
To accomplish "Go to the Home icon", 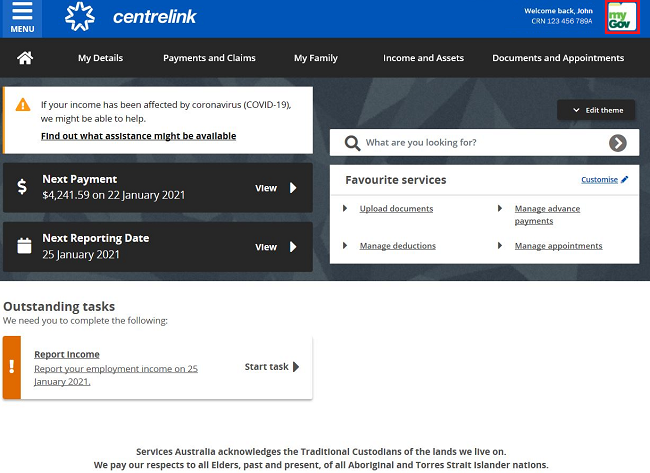I will click(x=25, y=58).
